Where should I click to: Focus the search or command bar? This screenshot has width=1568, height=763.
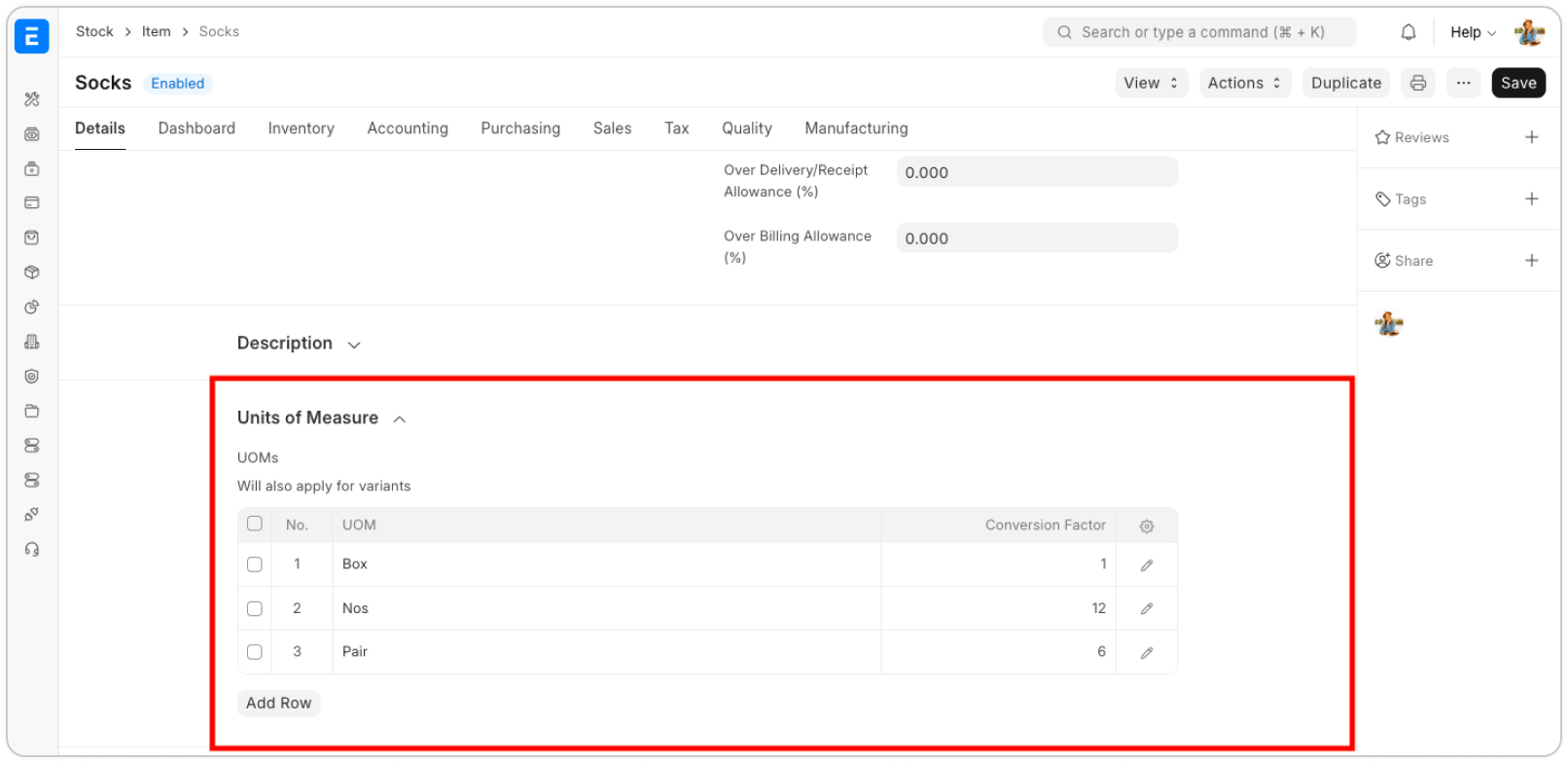click(1199, 32)
